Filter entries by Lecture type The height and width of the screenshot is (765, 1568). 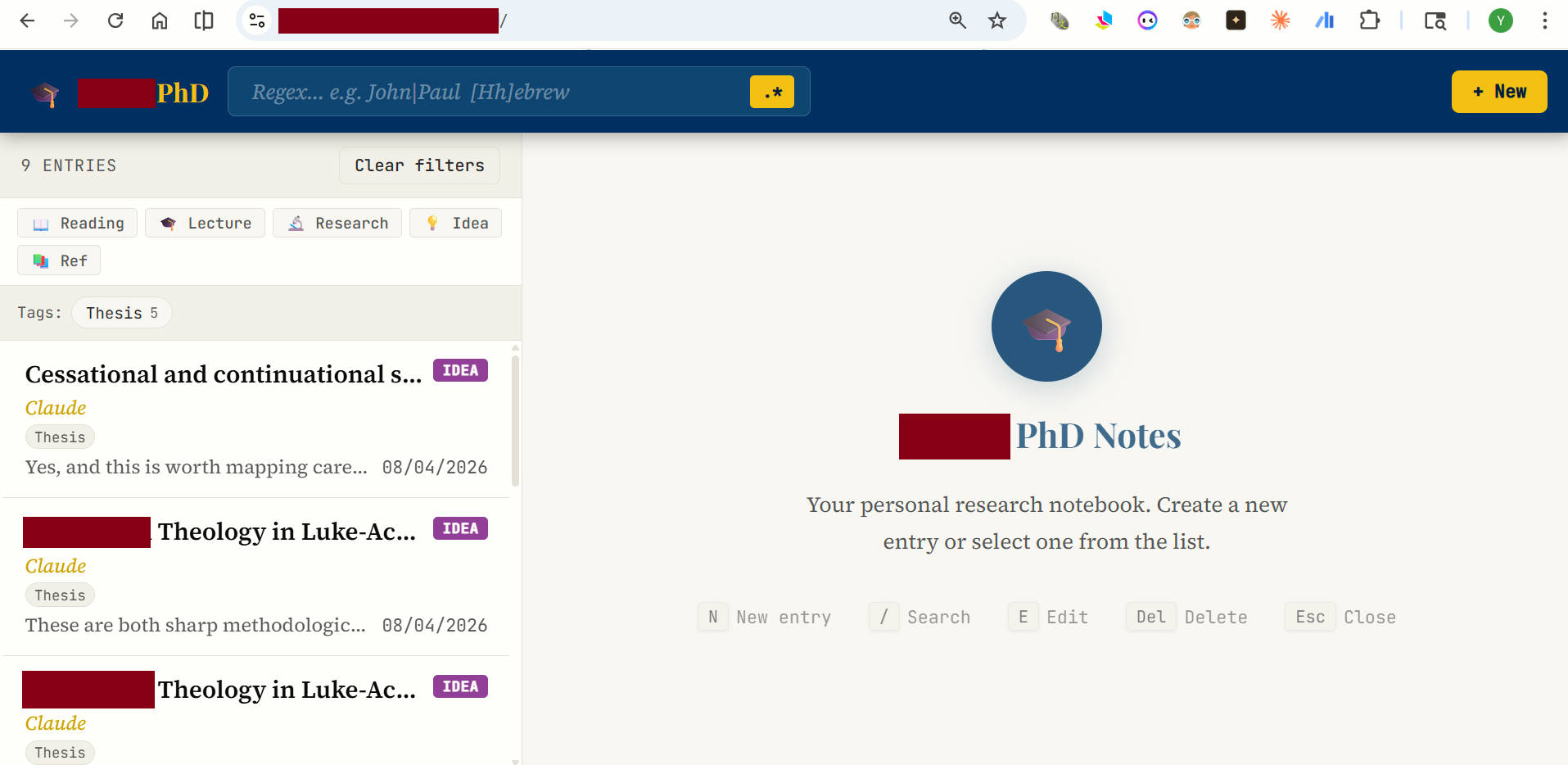tap(205, 224)
